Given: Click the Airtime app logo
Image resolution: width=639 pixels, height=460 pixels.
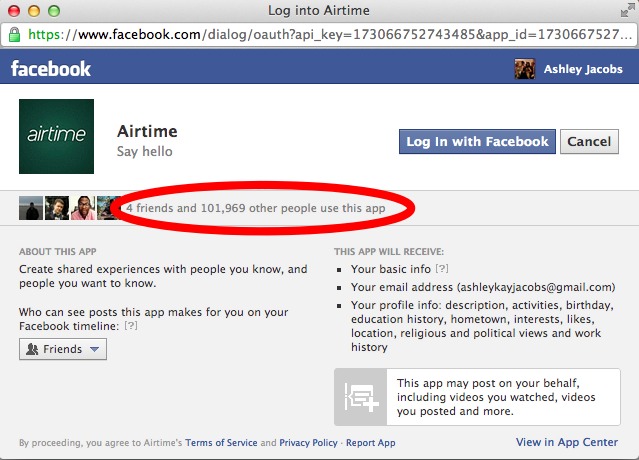Looking at the screenshot, I should point(56,136).
